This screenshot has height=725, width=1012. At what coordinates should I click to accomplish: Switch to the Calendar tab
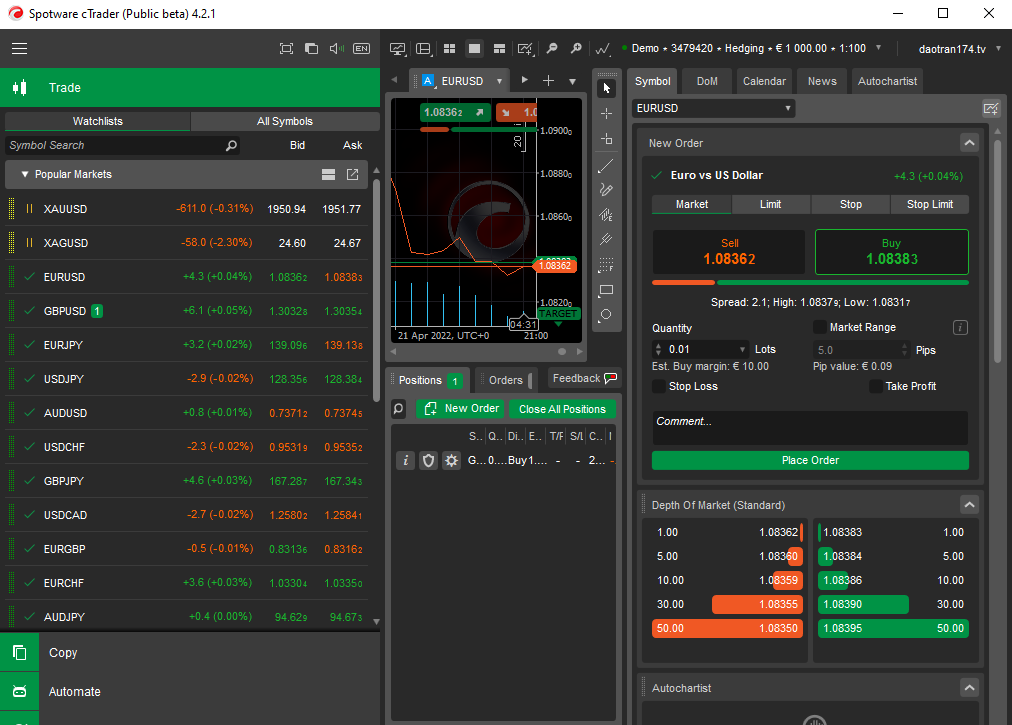[x=764, y=81]
